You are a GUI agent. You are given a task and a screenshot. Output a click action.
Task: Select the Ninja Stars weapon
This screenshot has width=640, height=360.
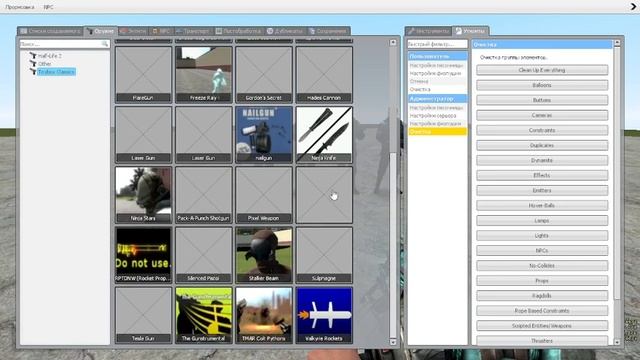143,195
